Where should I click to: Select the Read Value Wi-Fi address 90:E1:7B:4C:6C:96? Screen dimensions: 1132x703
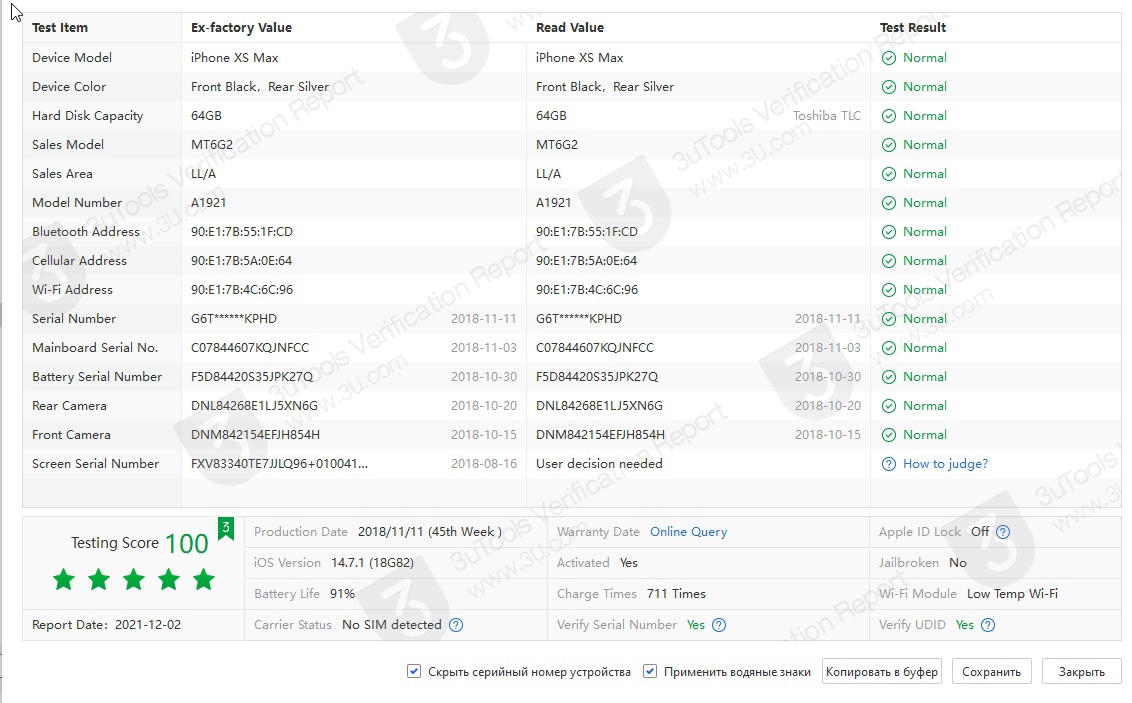point(587,289)
